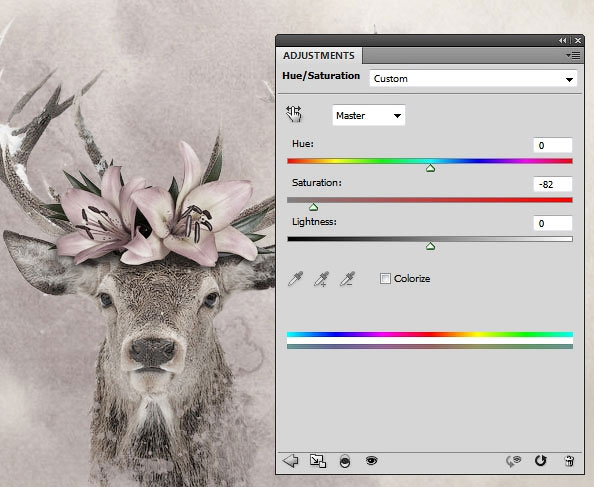Pick the Subtract from Sample eyedropper
The height and width of the screenshot is (487, 594).
[x=347, y=279]
